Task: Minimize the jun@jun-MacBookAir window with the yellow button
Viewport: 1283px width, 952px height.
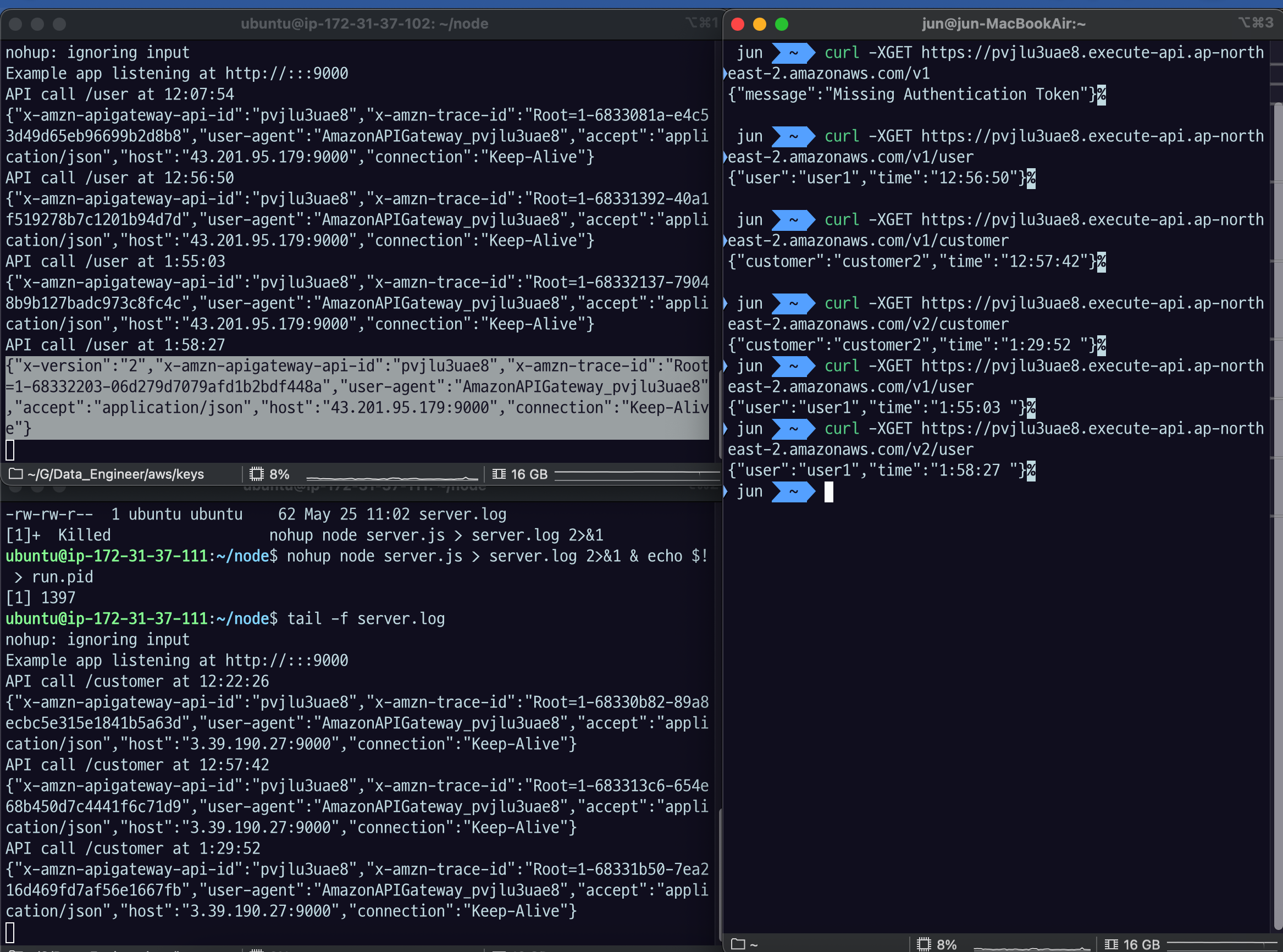Action: (x=759, y=24)
